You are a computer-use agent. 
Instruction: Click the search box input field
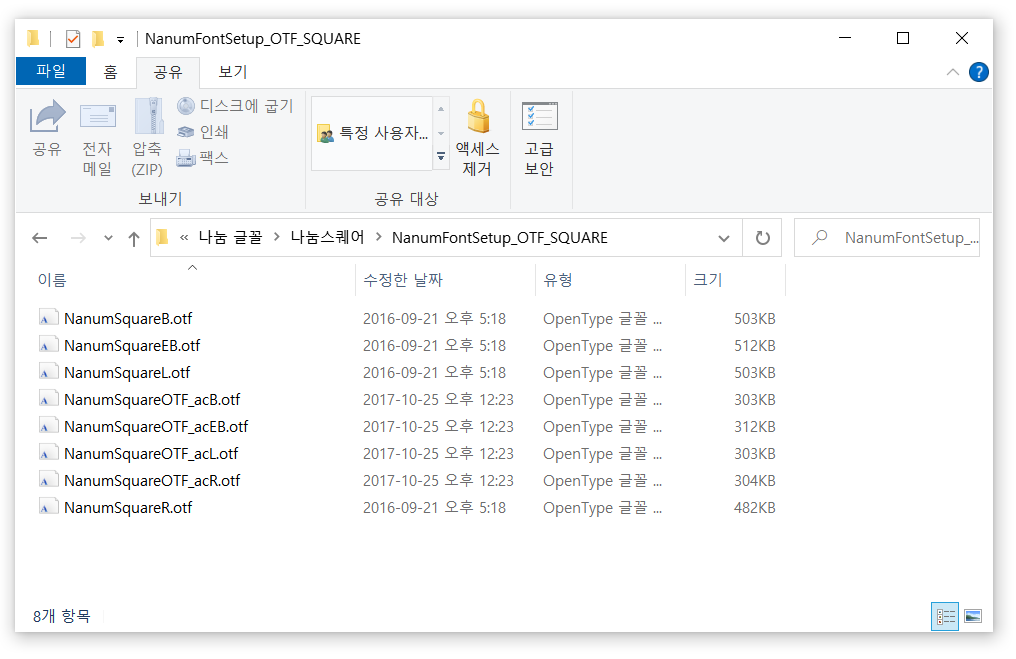coord(887,238)
